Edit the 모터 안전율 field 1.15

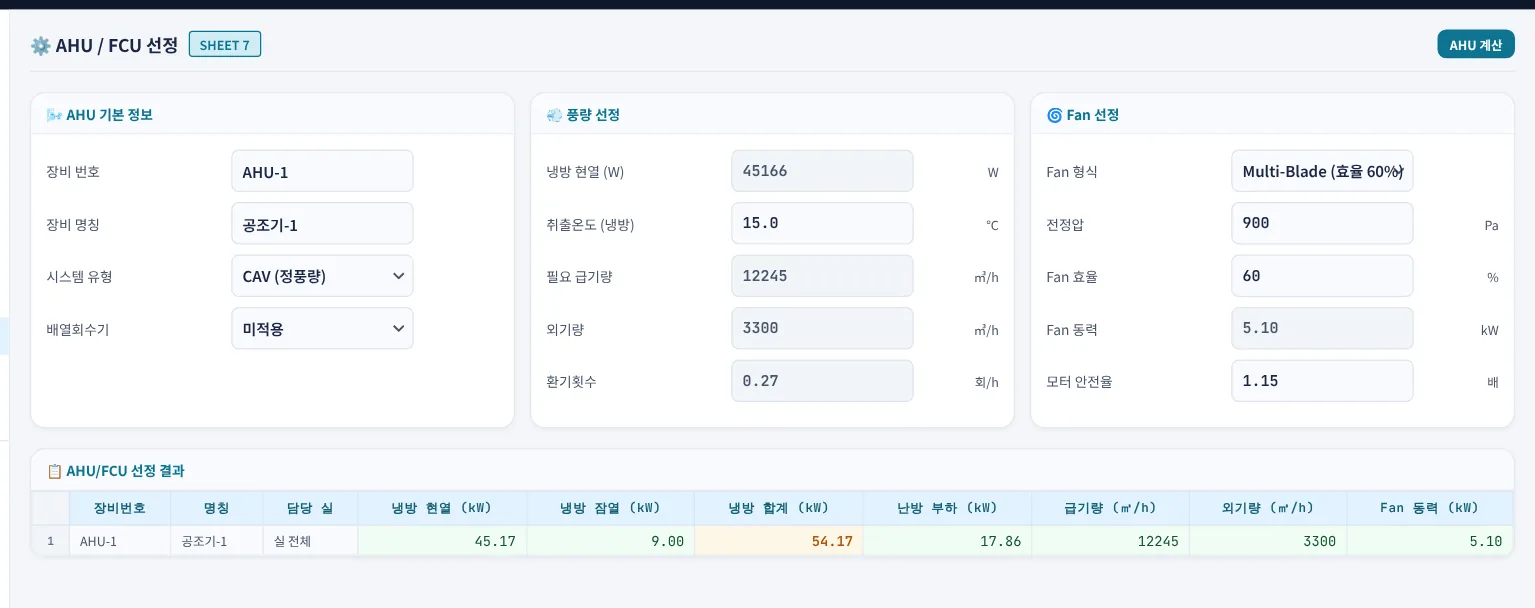1322,381
